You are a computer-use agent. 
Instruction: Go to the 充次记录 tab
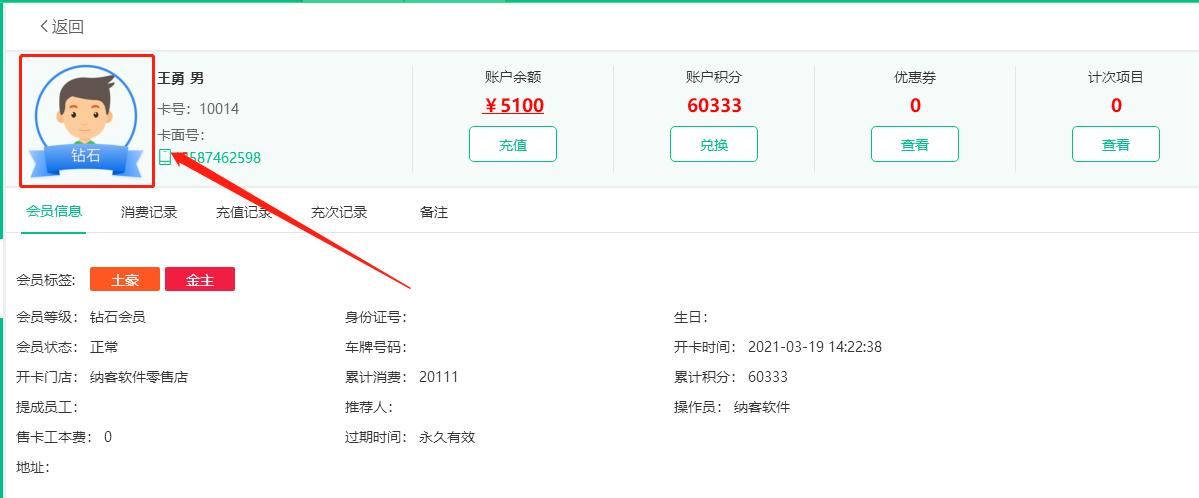click(339, 212)
